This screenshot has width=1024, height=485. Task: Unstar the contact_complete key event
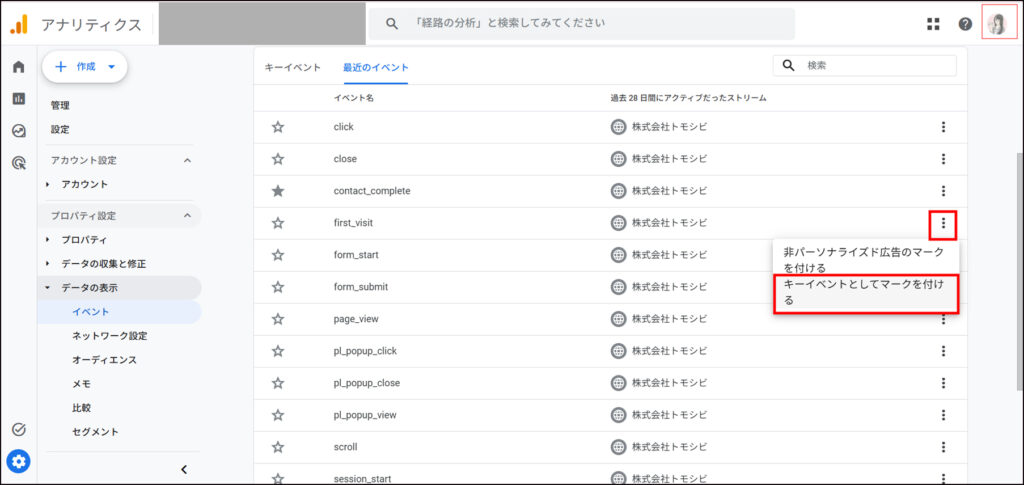tap(278, 191)
